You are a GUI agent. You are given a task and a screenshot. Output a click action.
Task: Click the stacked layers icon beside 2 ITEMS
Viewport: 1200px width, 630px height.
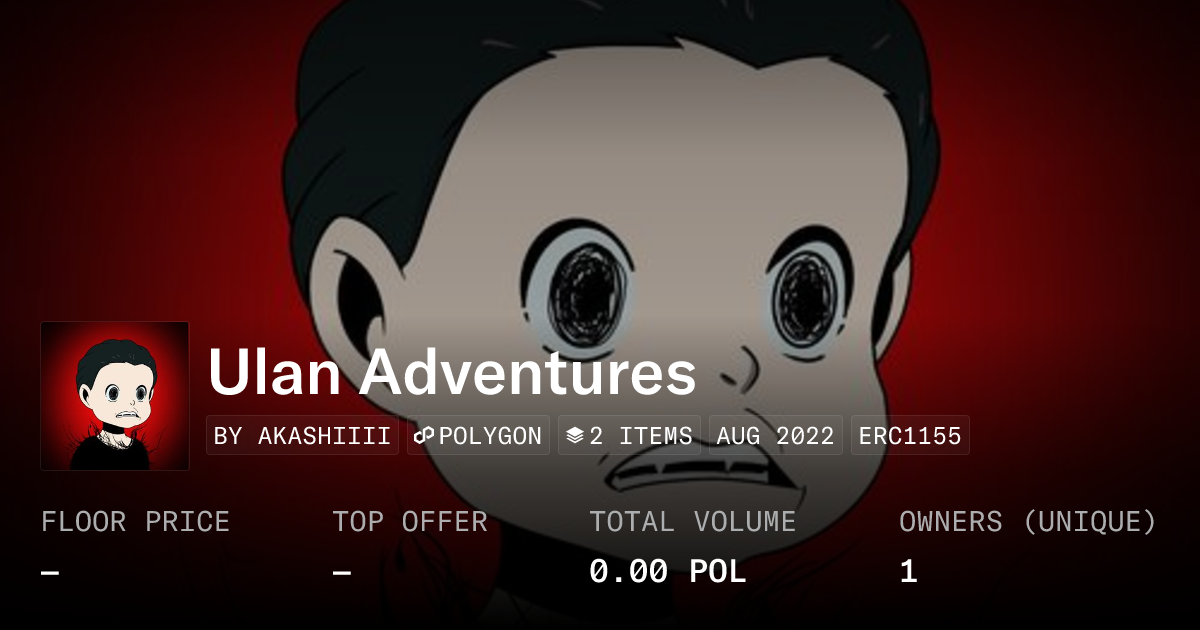575,436
